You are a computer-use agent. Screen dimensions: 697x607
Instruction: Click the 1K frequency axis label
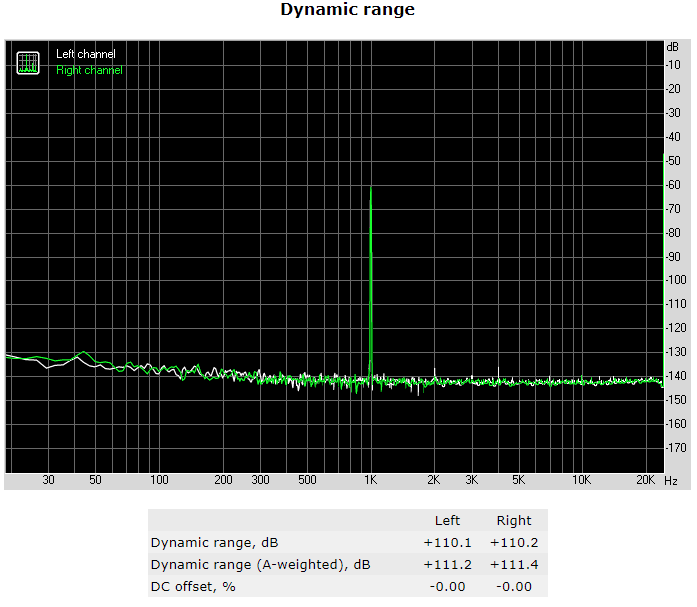tap(371, 480)
